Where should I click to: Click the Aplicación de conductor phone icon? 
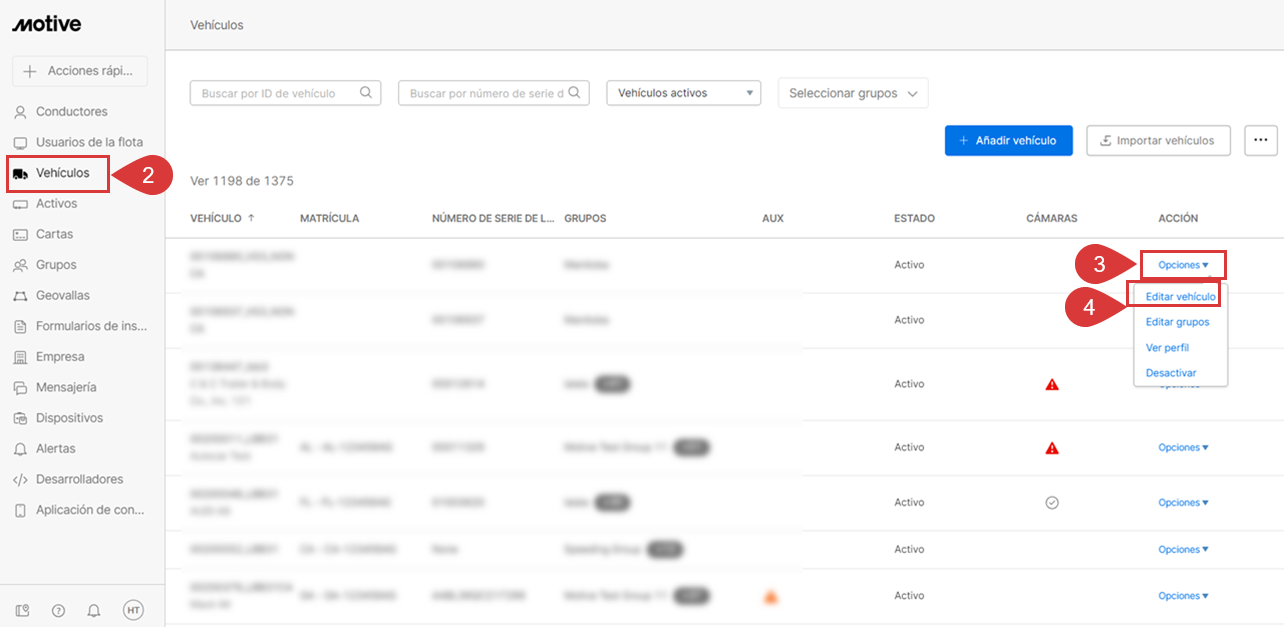point(20,510)
